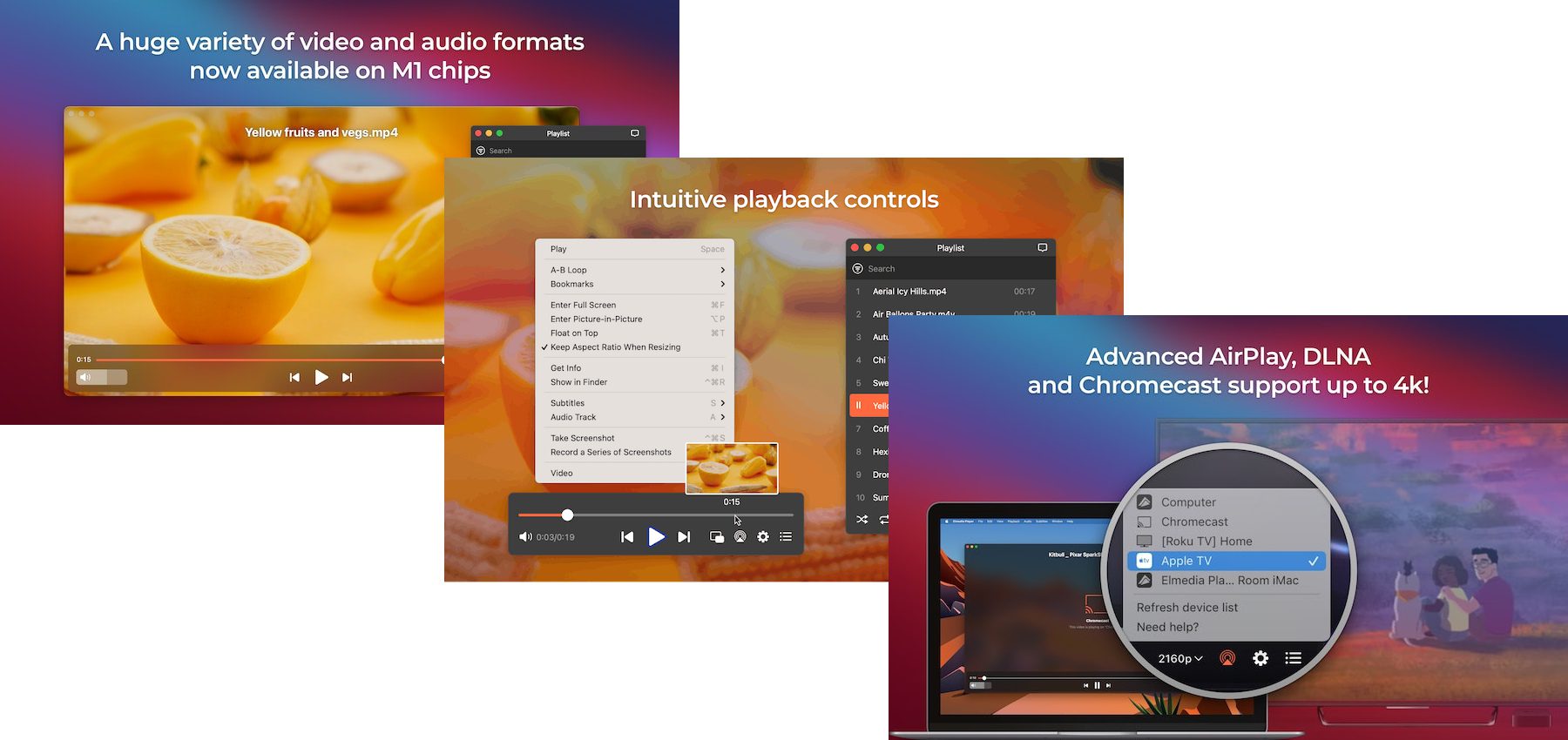The image size is (1568, 740).
Task: Toggle Float on Top option
Action: (574, 333)
